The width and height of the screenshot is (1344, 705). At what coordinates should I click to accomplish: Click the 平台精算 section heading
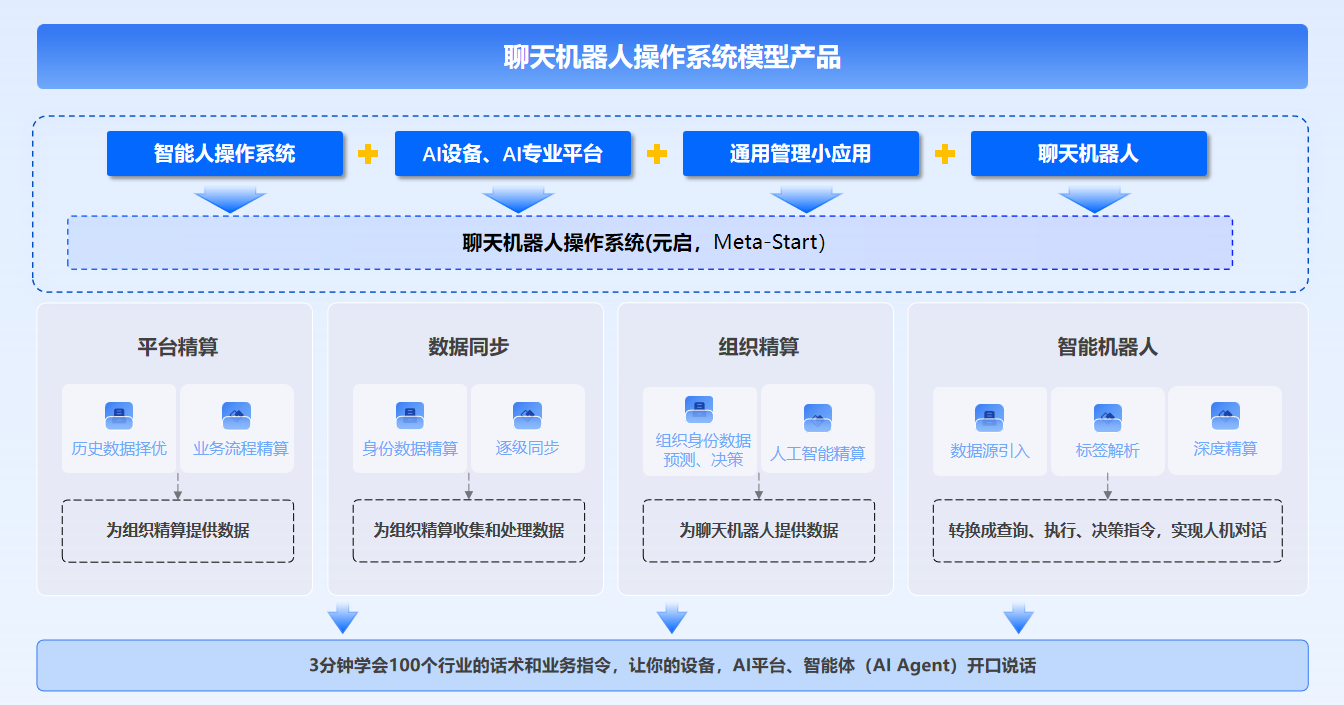click(x=177, y=347)
